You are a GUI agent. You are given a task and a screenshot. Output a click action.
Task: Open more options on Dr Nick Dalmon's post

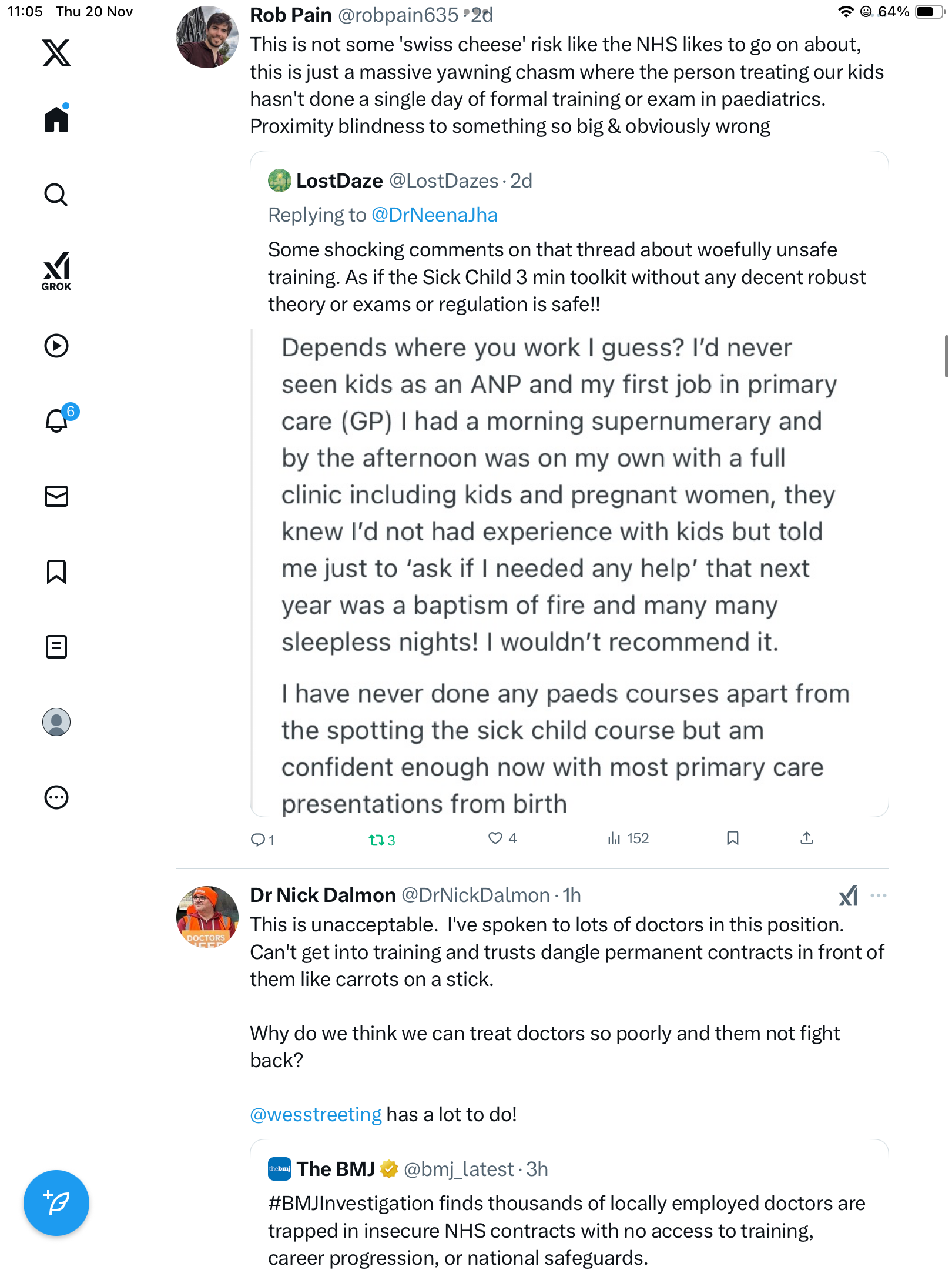879,895
